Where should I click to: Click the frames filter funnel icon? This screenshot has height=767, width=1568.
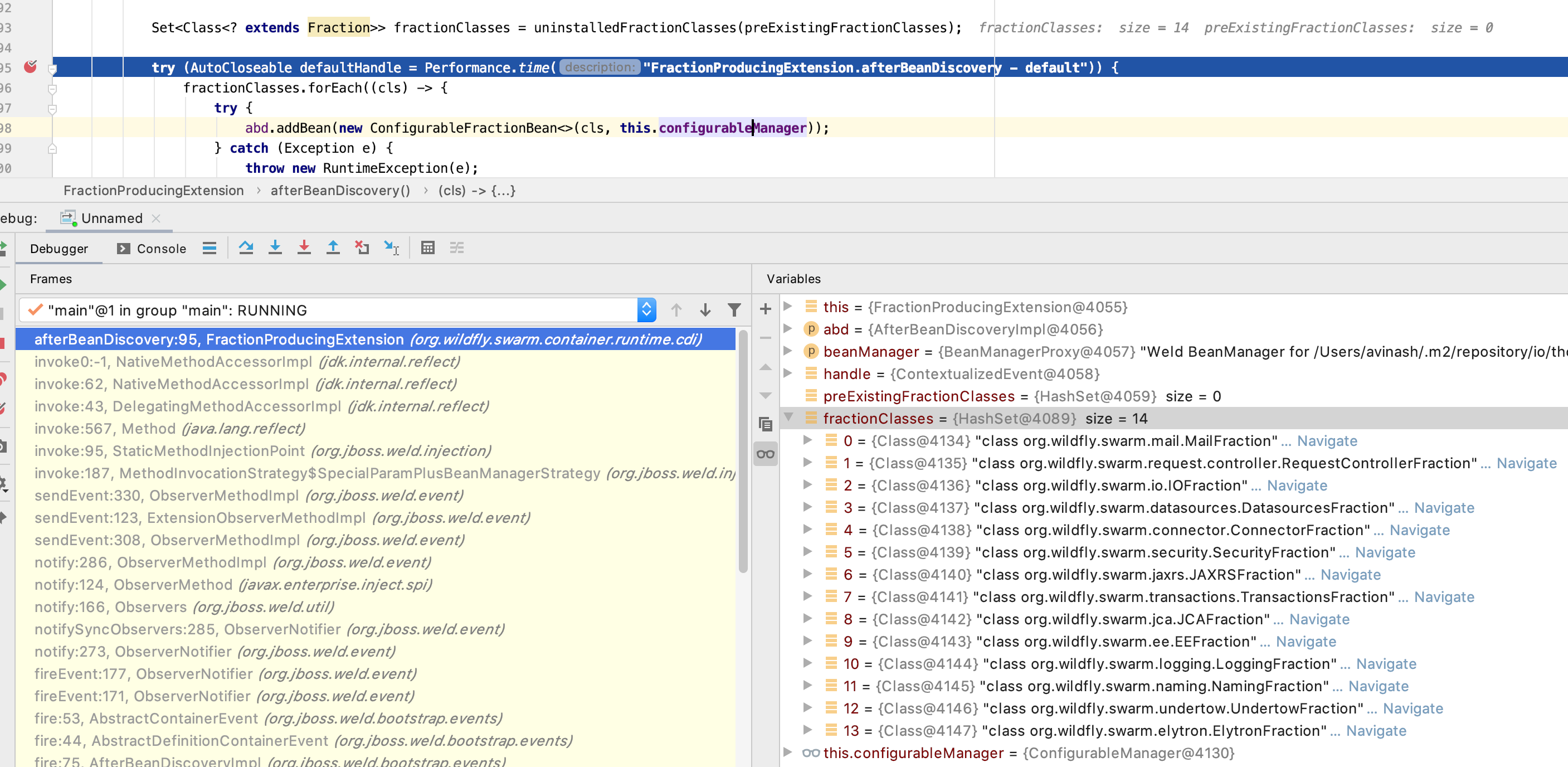click(735, 310)
